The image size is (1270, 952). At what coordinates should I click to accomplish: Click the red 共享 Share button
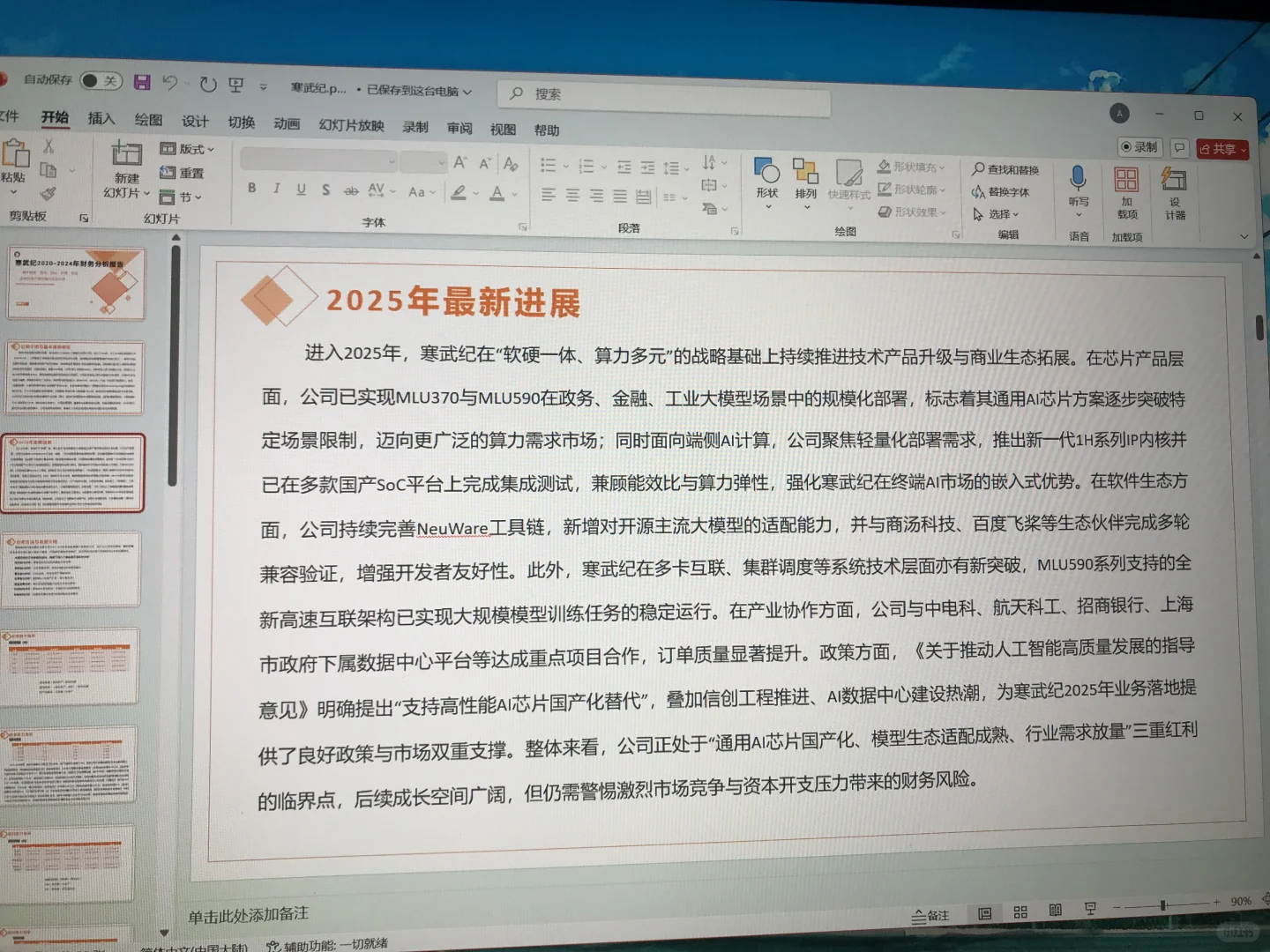click(x=1221, y=148)
